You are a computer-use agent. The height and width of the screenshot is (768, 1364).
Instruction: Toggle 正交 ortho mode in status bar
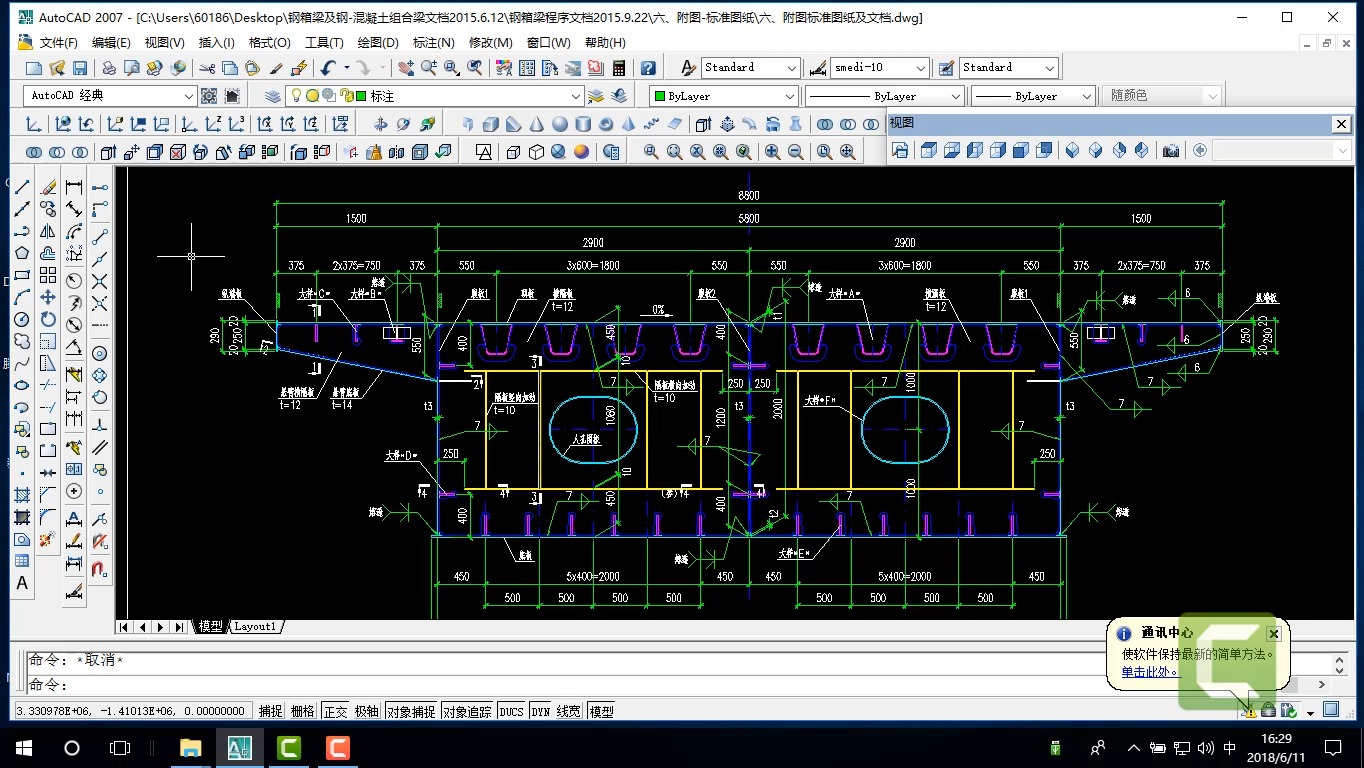pyautogui.click(x=335, y=711)
